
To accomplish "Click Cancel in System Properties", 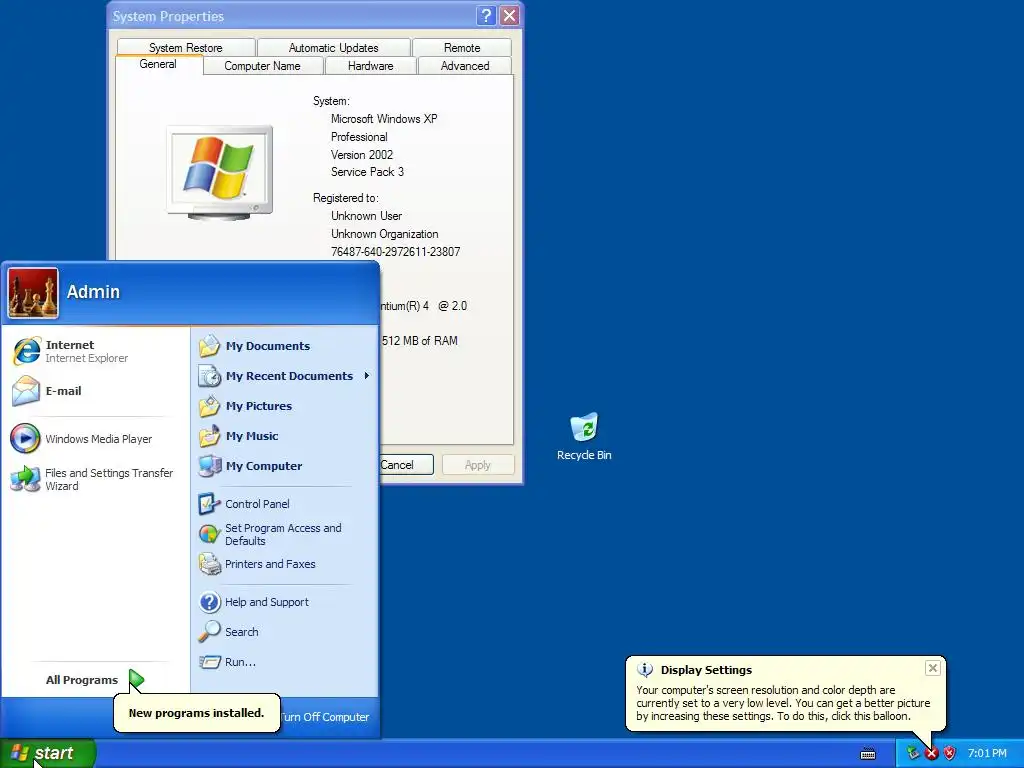I will tap(406, 465).
